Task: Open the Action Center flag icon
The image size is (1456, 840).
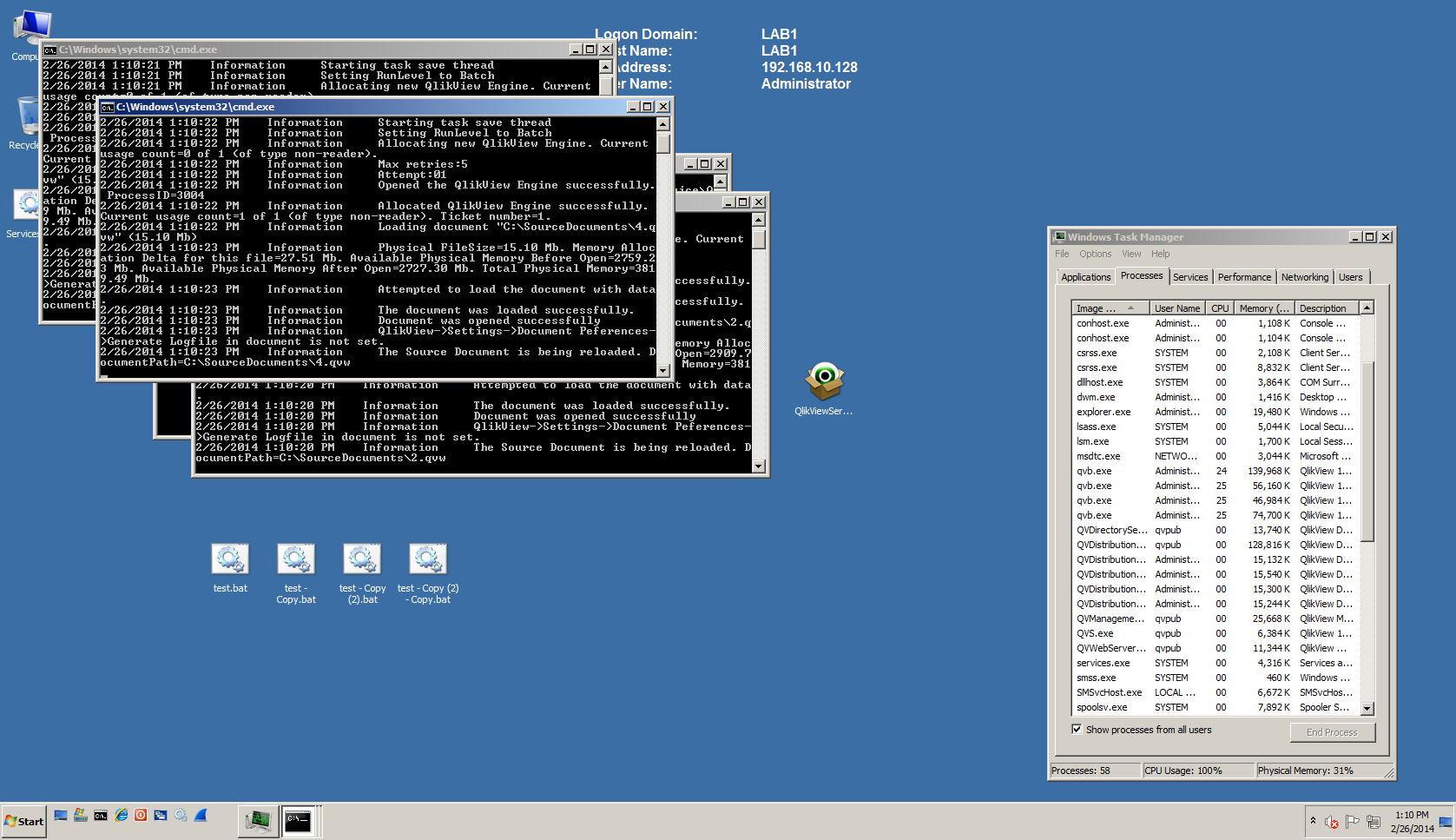Action: (x=1352, y=822)
